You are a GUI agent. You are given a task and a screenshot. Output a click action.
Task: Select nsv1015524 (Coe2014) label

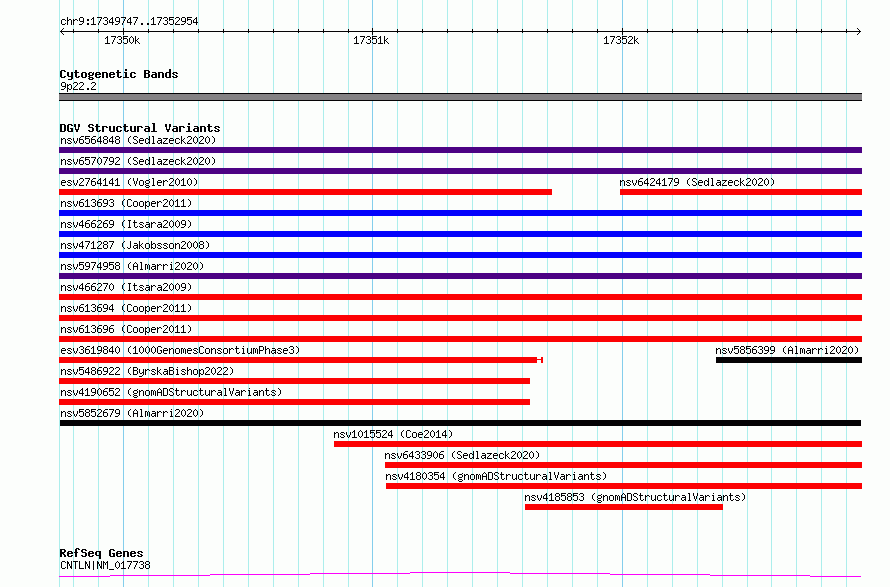pos(393,434)
